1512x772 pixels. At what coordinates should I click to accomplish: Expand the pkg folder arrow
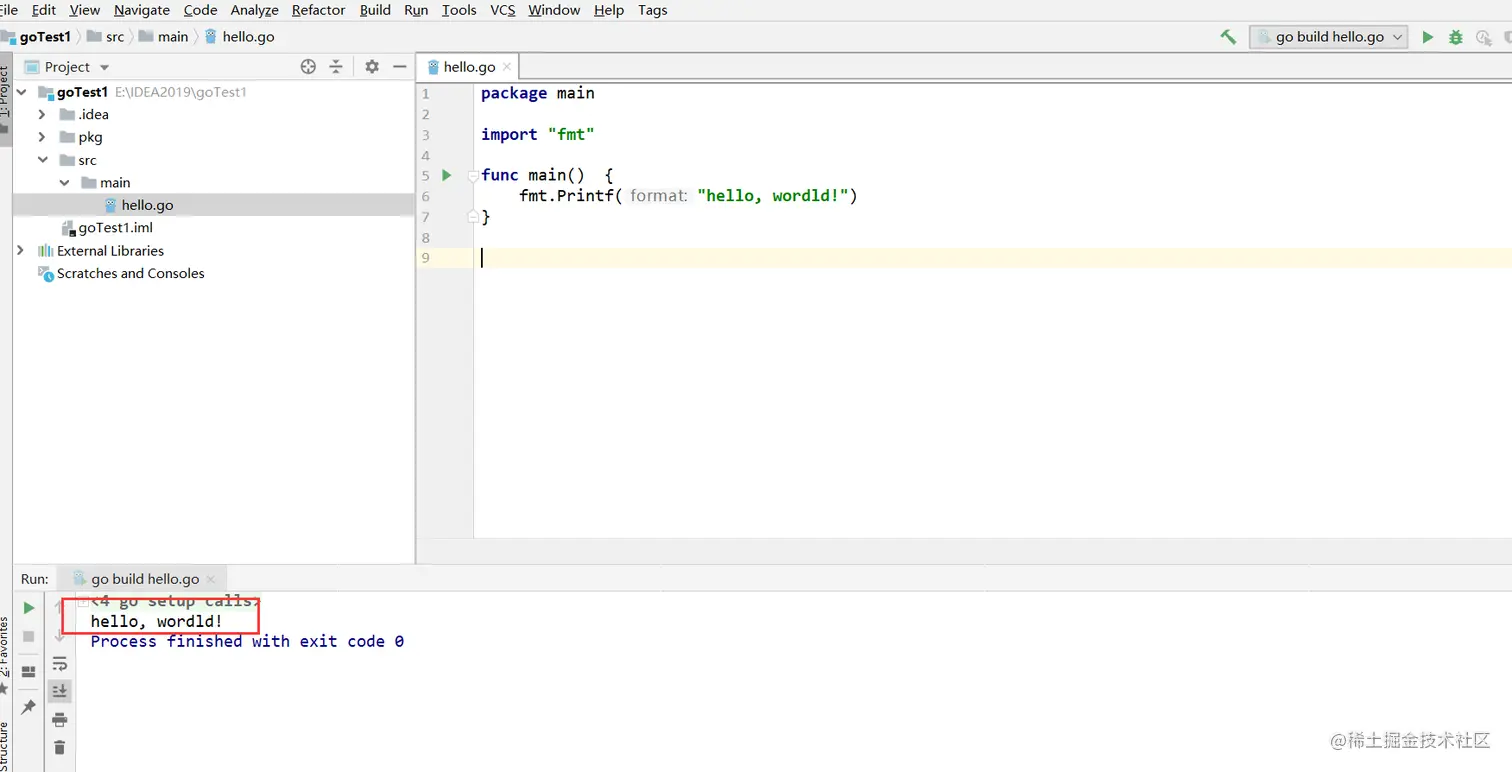point(42,137)
